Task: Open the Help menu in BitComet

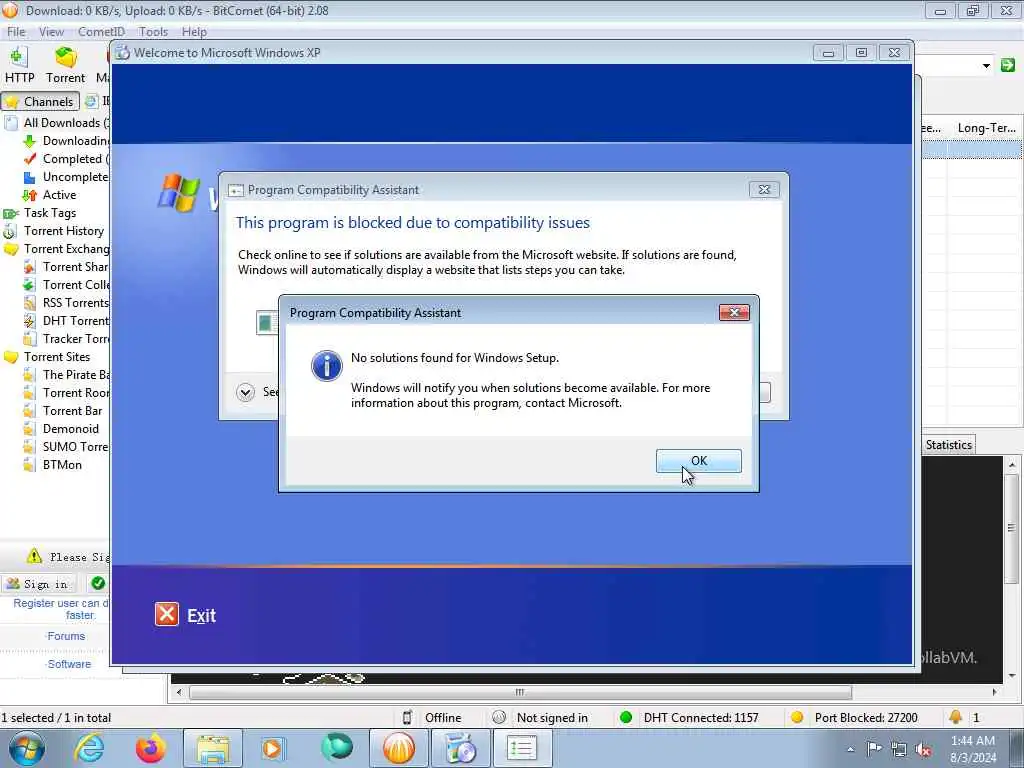Action: pos(194,31)
